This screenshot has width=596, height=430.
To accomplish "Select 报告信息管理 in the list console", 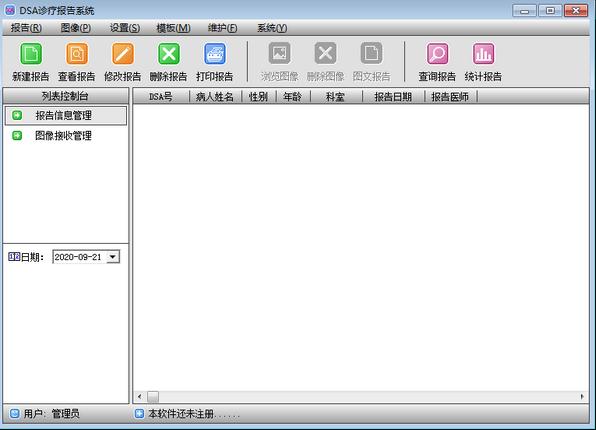I will 65,116.
